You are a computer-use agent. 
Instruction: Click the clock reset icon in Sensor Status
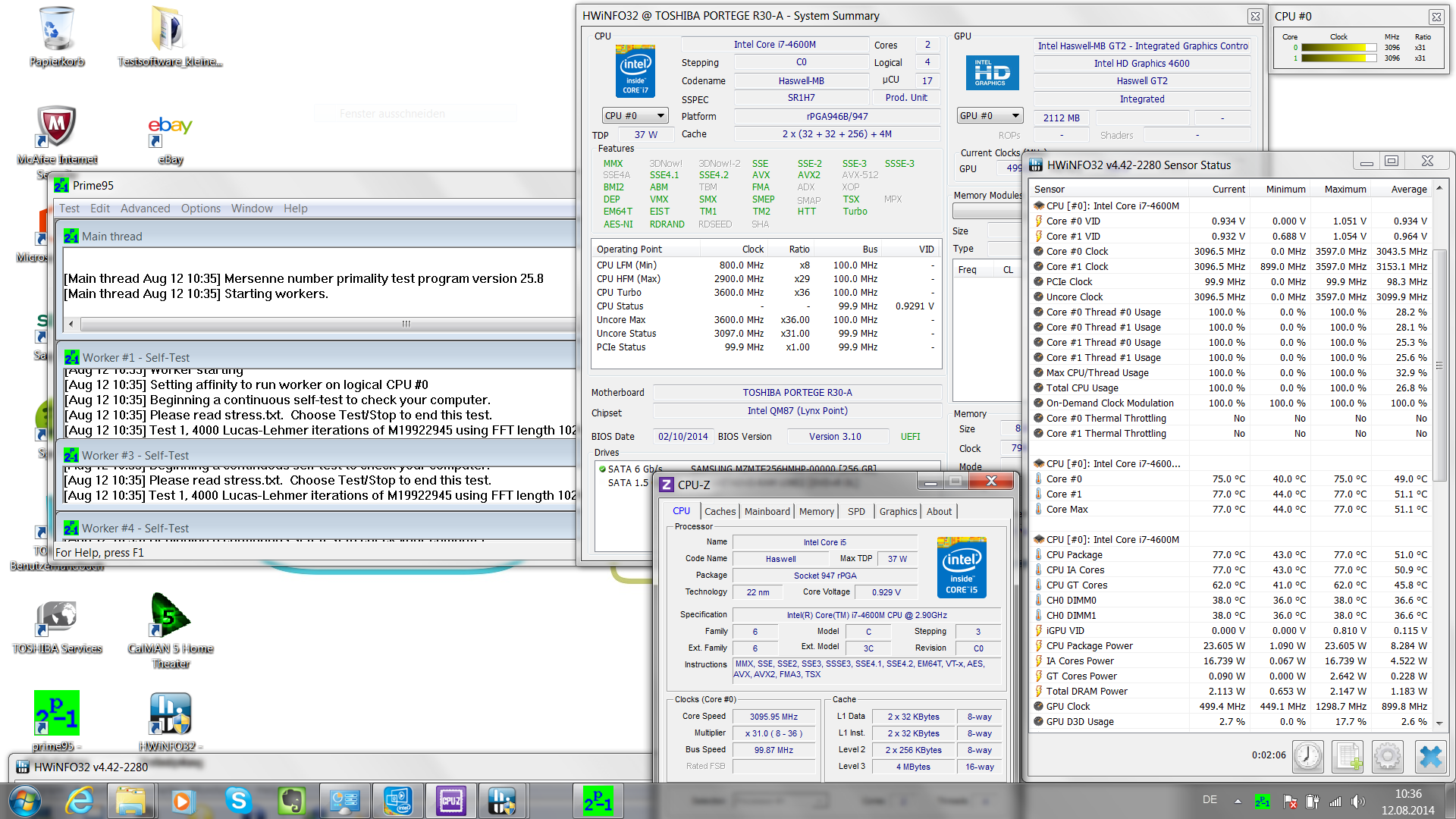point(1308,755)
